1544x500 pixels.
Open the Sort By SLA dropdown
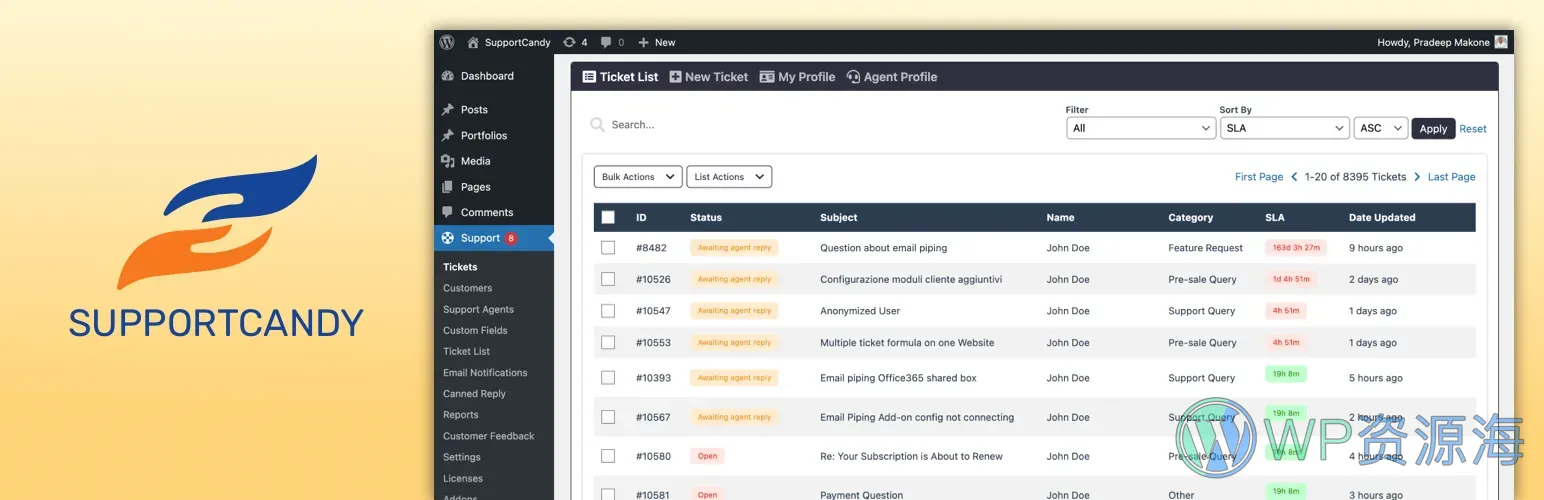click(x=1285, y=128)
